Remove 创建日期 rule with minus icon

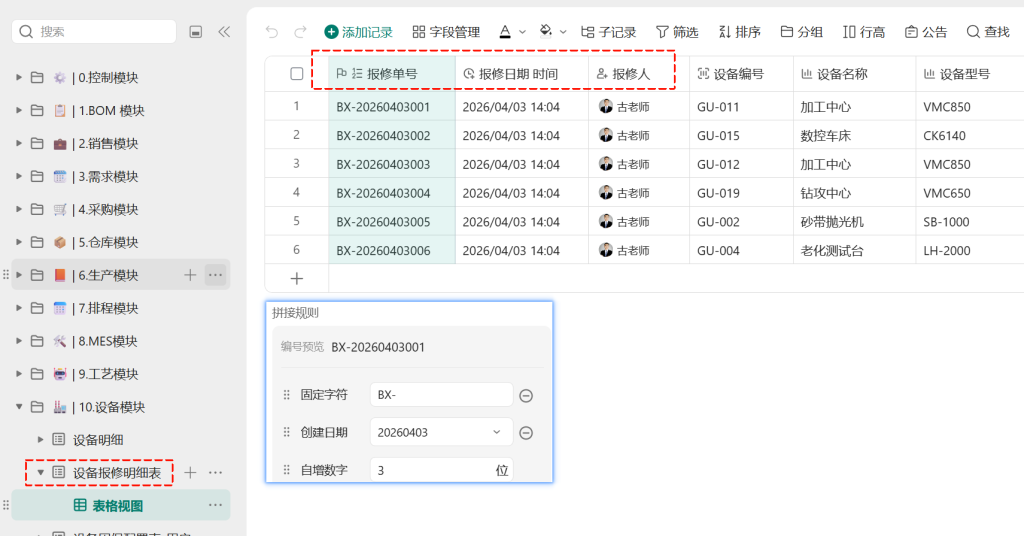(526, 433)
